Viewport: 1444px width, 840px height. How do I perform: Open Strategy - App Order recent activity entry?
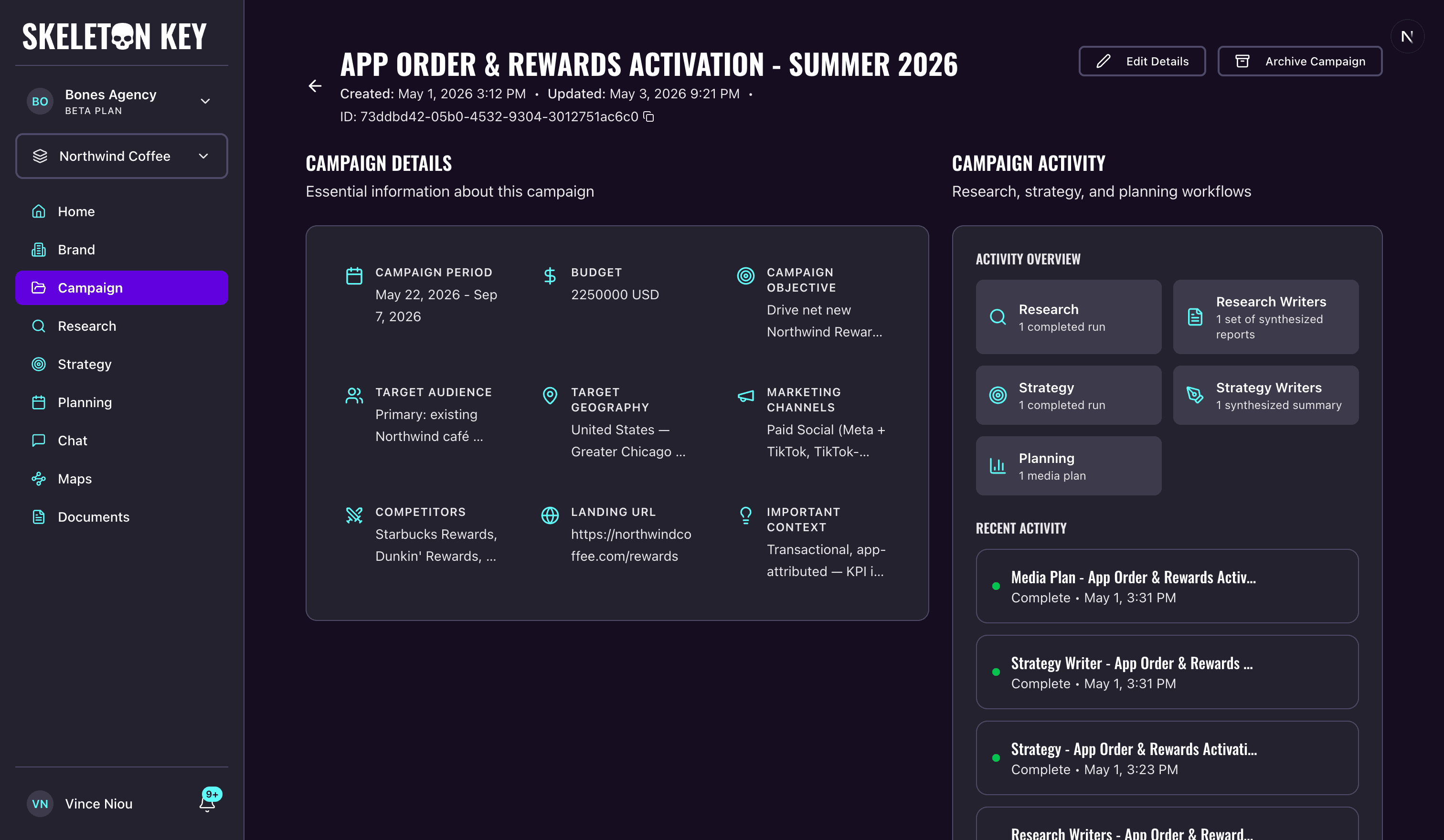1167,758
